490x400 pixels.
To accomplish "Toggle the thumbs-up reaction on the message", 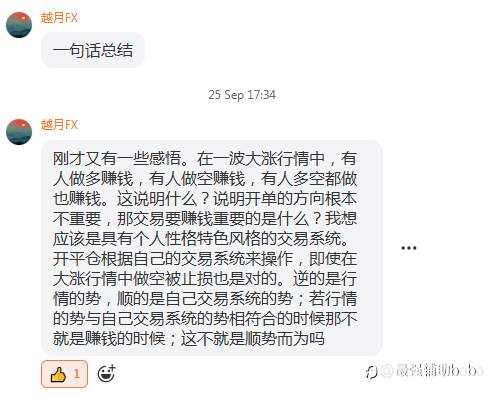I will [64, 374].
